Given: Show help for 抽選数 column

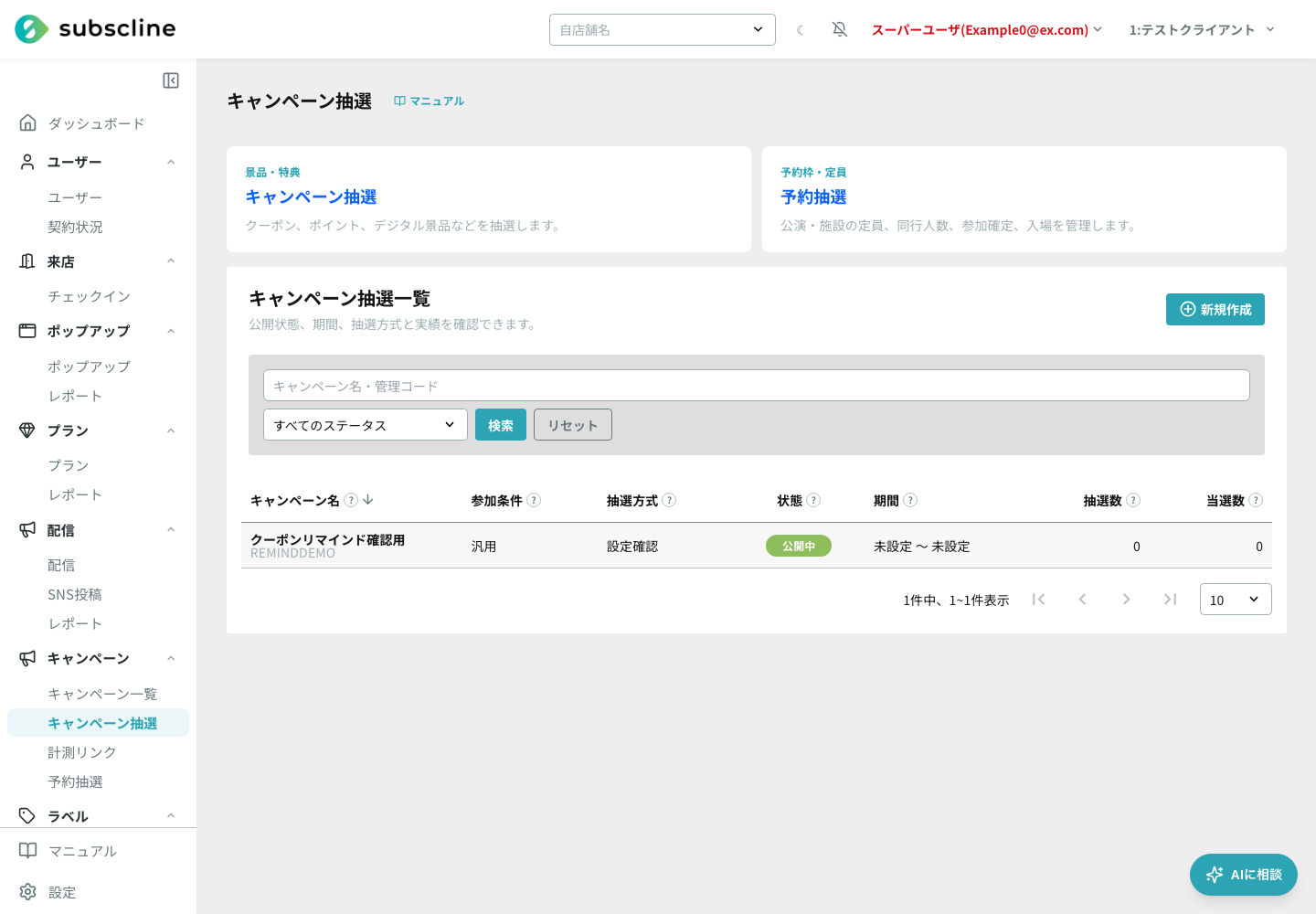Looking at the screenshot, I should [x=1133, y=500].
